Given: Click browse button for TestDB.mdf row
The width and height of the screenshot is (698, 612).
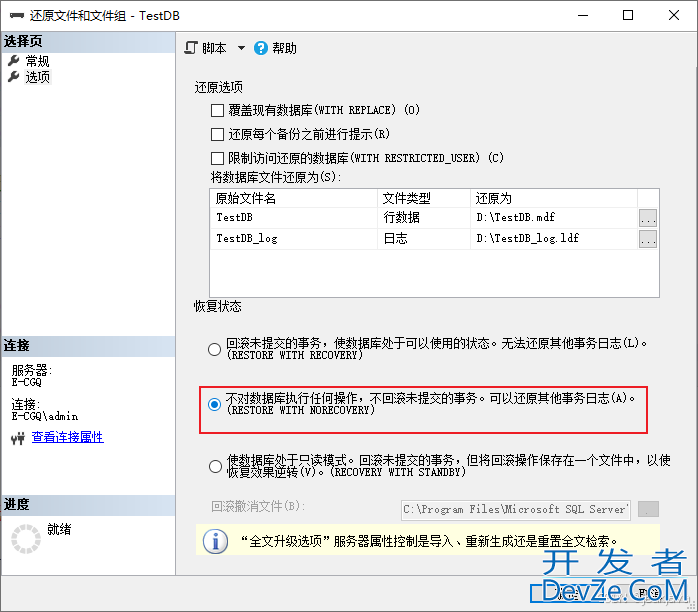Looking at the screenshot, I should click(648, 218).
